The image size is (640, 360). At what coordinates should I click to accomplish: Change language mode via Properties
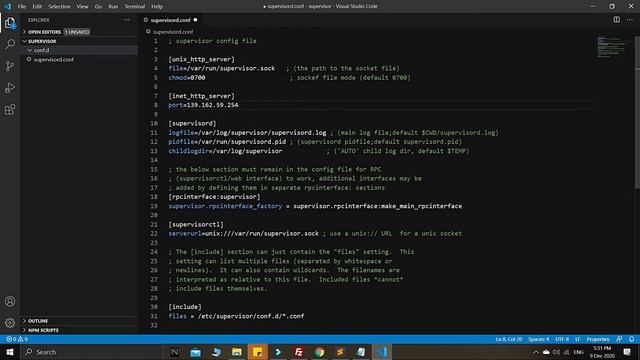pyautogui.click(x=598, y=339)
